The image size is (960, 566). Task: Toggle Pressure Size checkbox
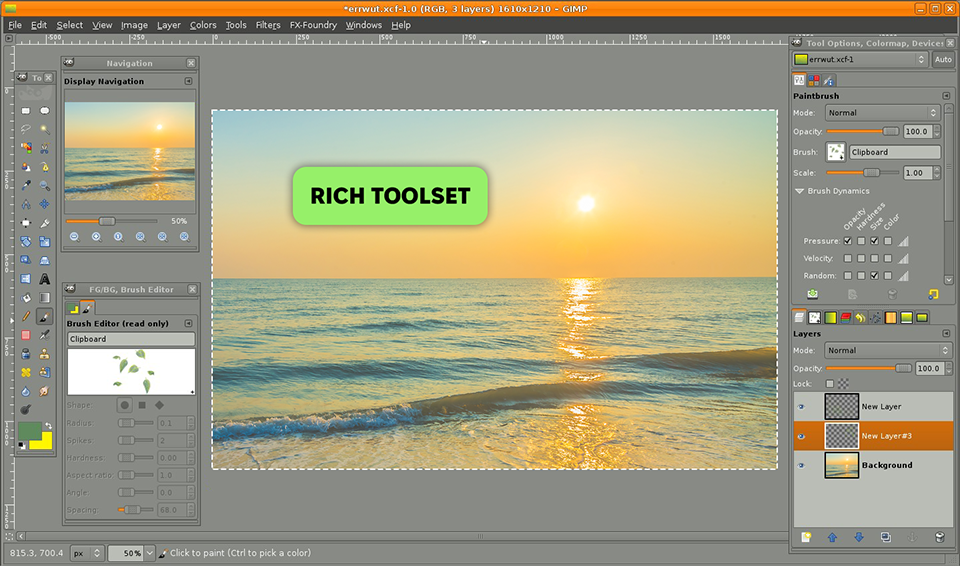(874, 241)
